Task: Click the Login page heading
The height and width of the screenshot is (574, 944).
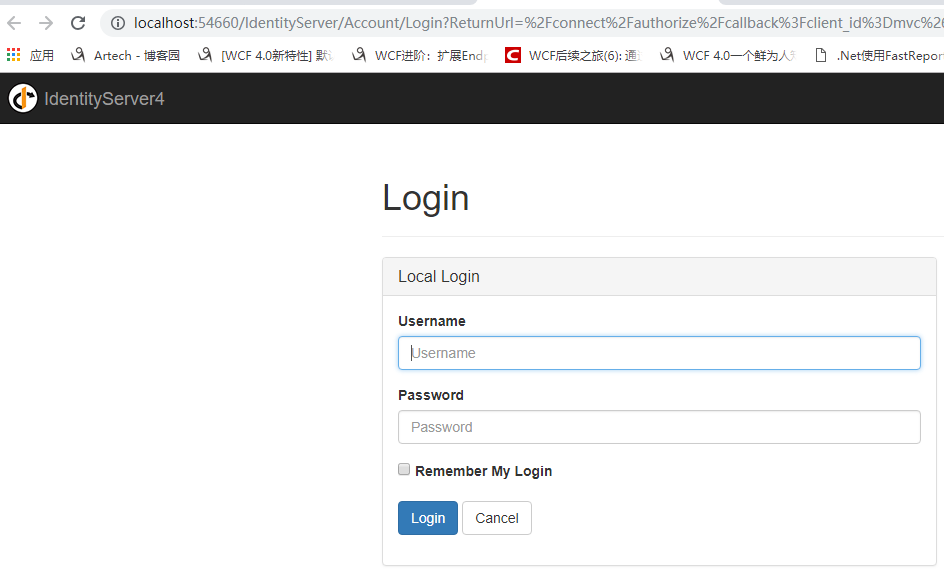Action: (x=426, y=198)
